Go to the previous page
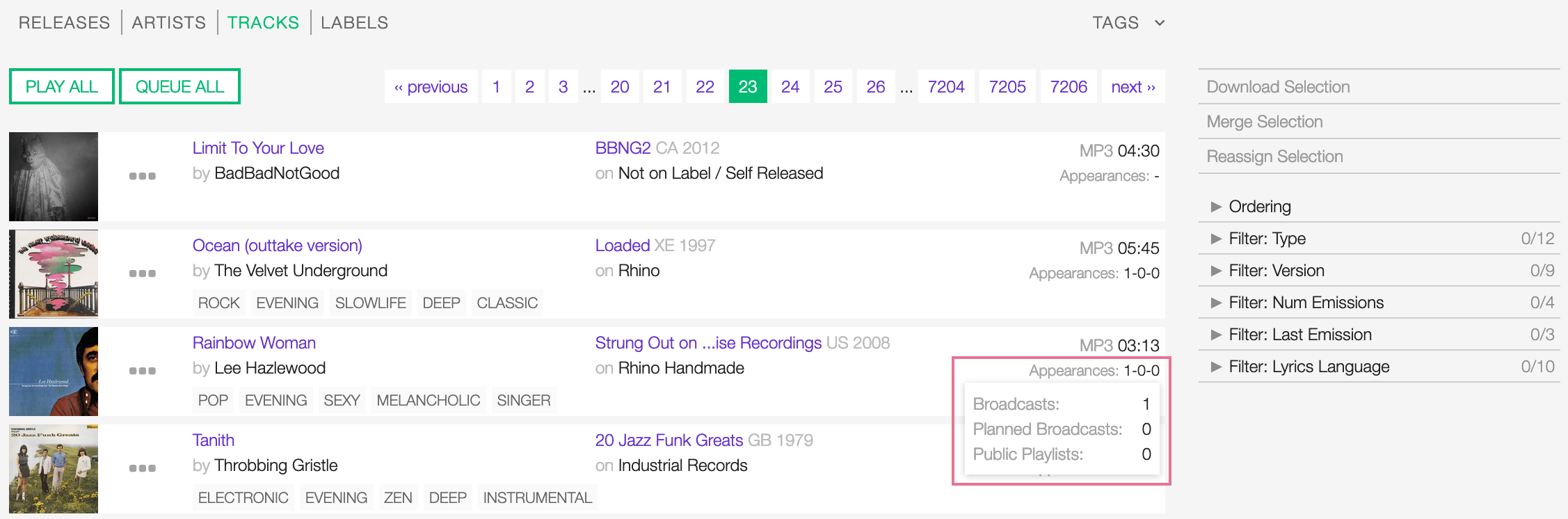Image resolution: width=1568 pixels, height=519 pixels. pyautogui.click(x=431, y=86)
